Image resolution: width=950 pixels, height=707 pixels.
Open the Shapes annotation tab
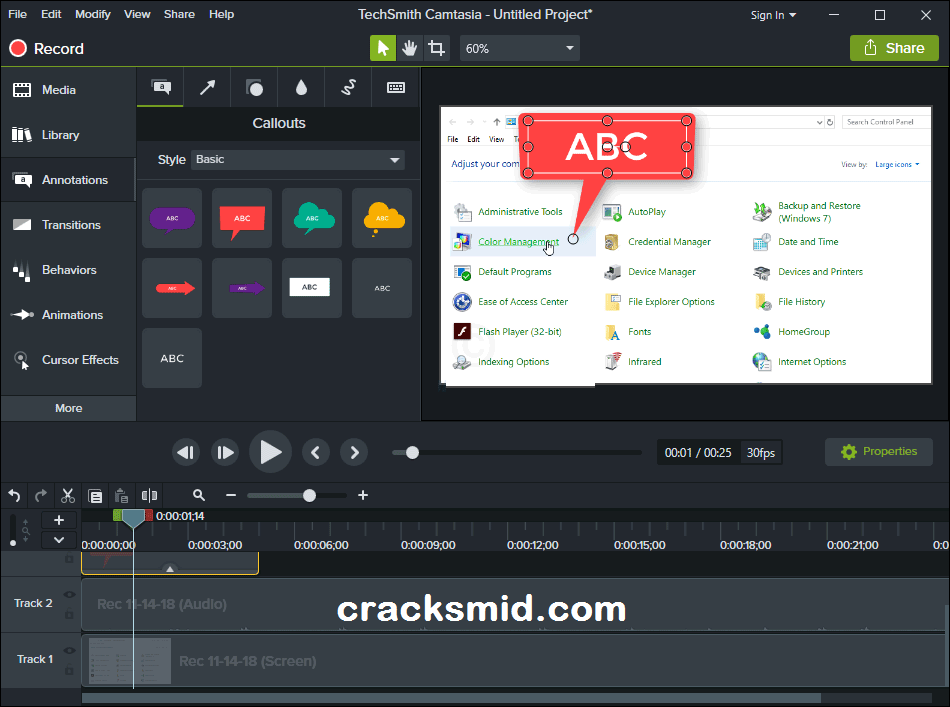(254, 87)
